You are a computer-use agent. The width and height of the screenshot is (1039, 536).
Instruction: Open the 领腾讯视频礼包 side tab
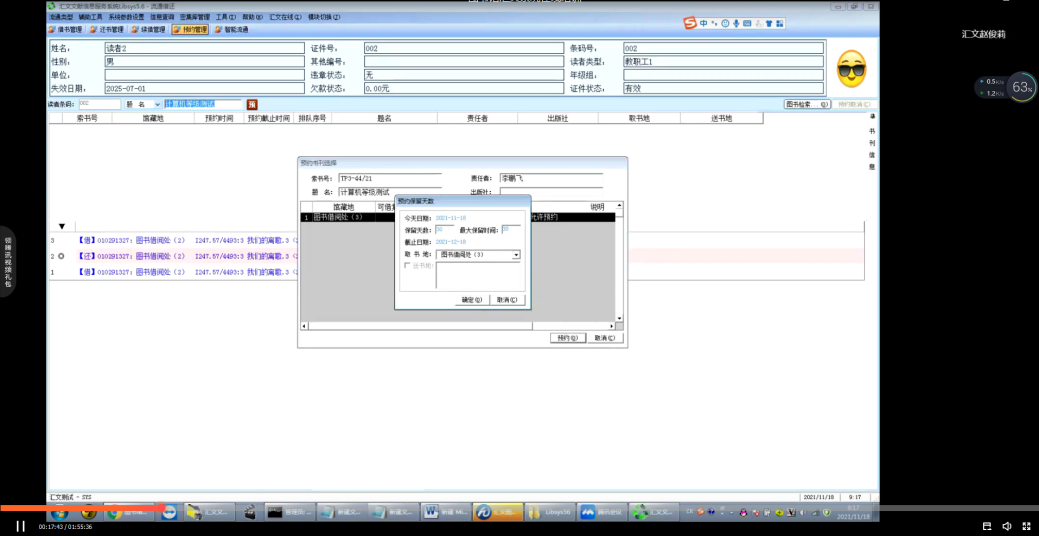7,261
